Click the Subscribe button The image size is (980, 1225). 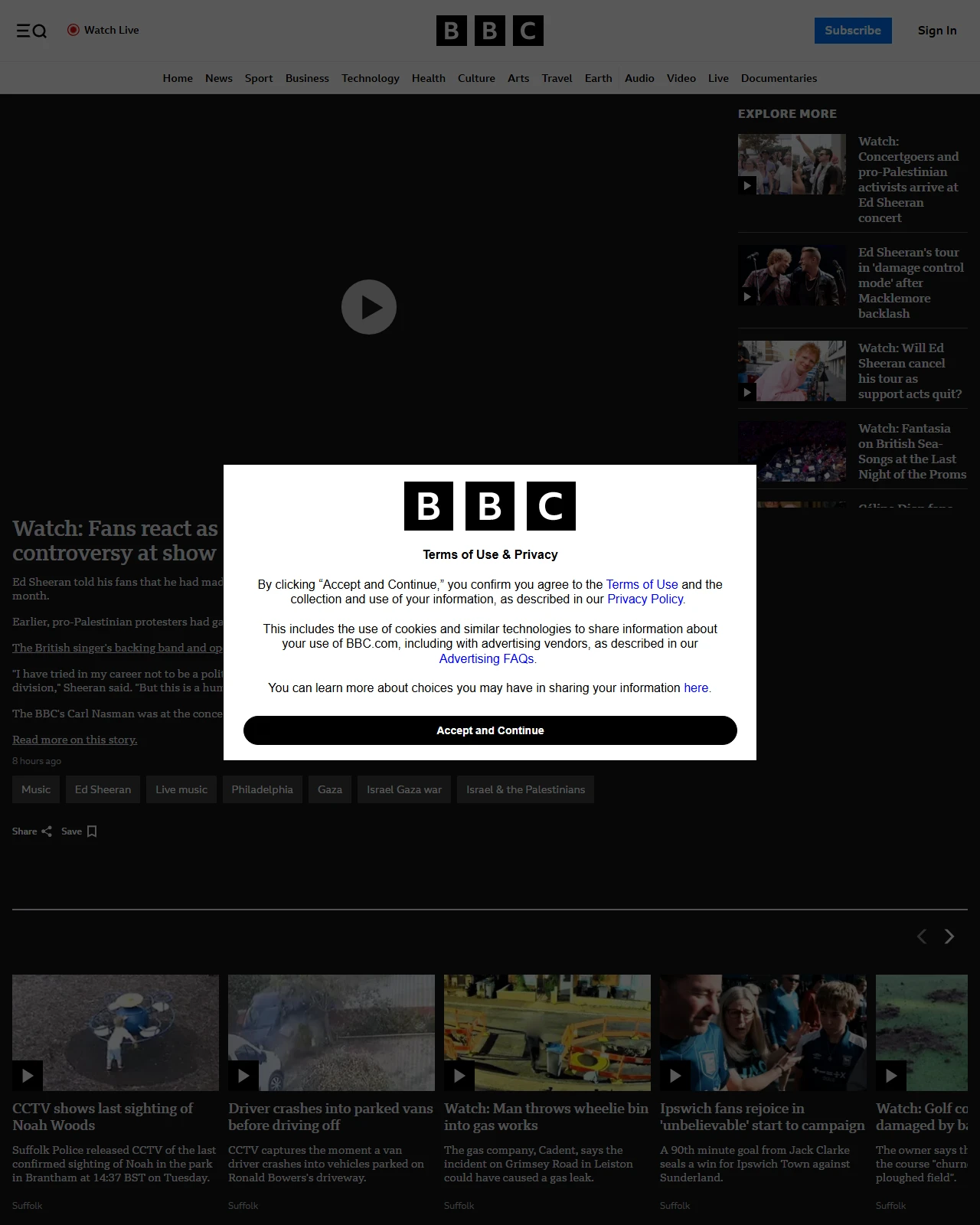pos(853,31)
